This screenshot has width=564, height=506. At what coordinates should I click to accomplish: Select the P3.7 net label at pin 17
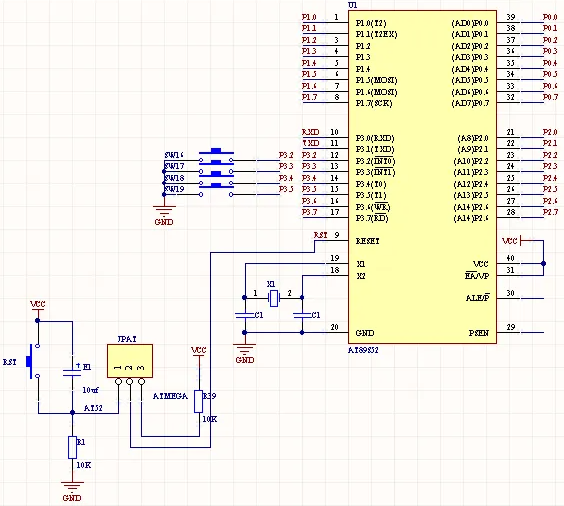pyautogui.click(x=309, y=212)
